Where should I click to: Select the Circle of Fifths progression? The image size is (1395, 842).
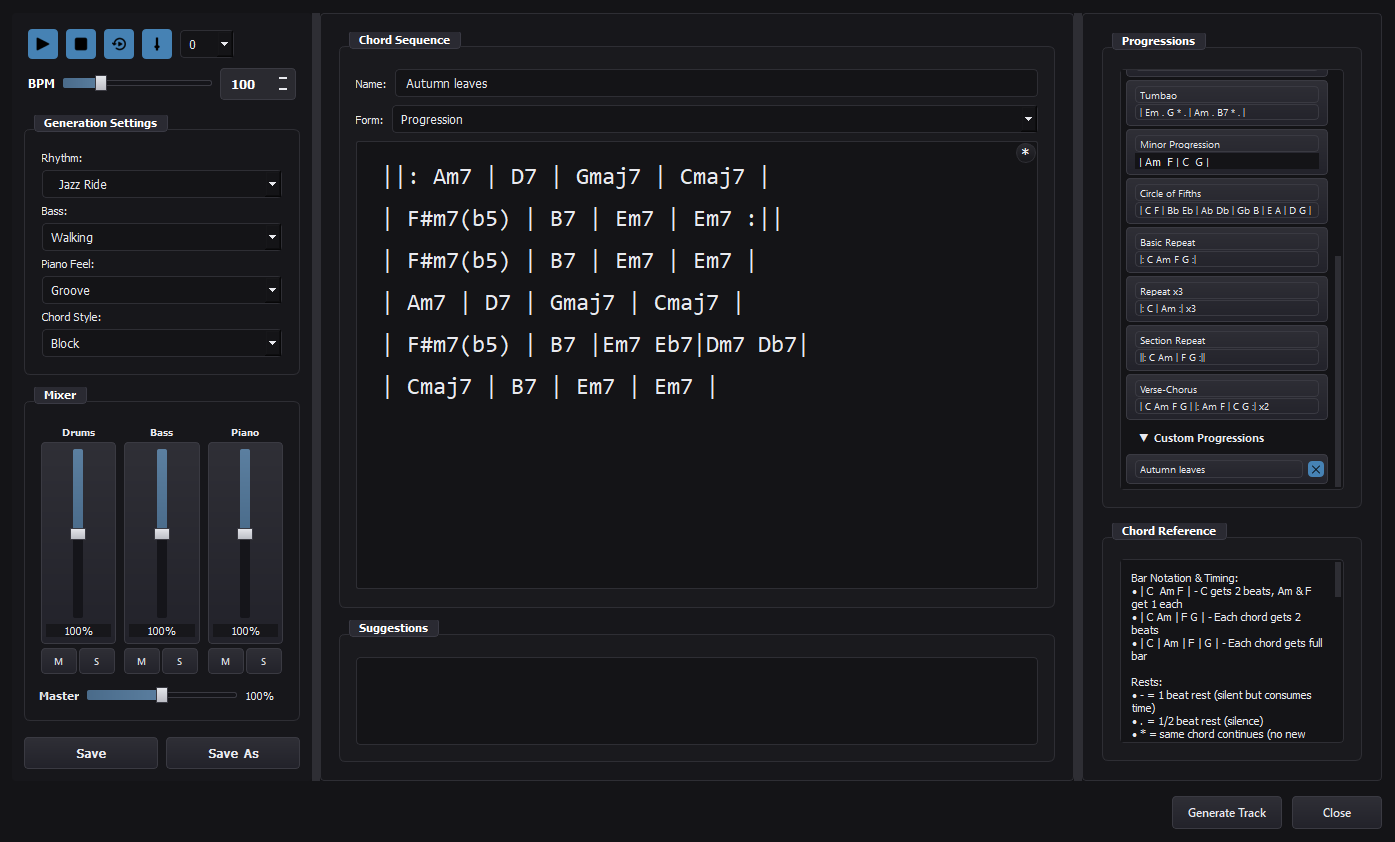tap(1227, 202)
